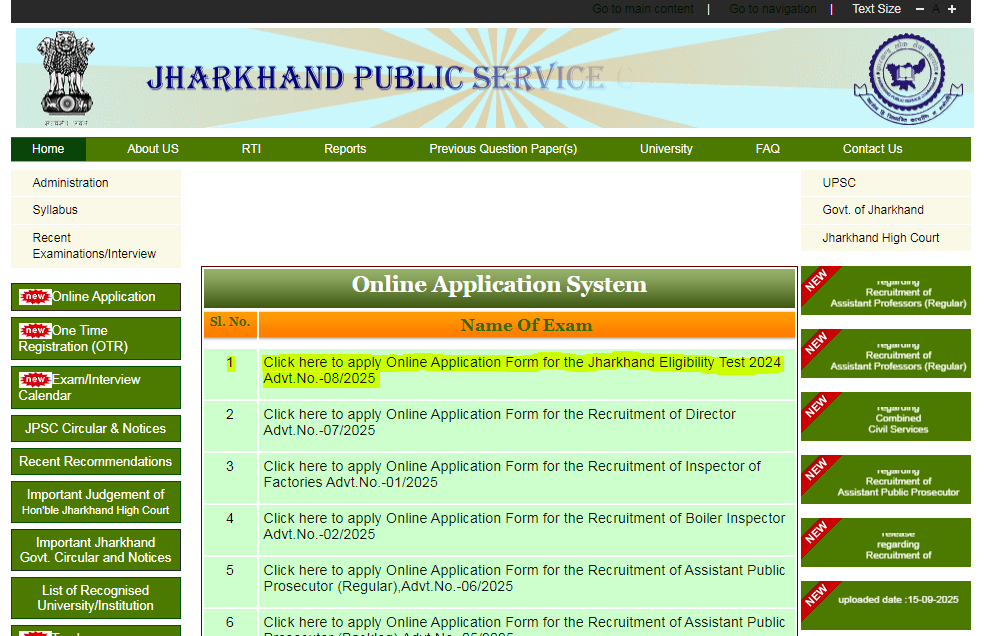Go to navigation link

coord(773,9)
